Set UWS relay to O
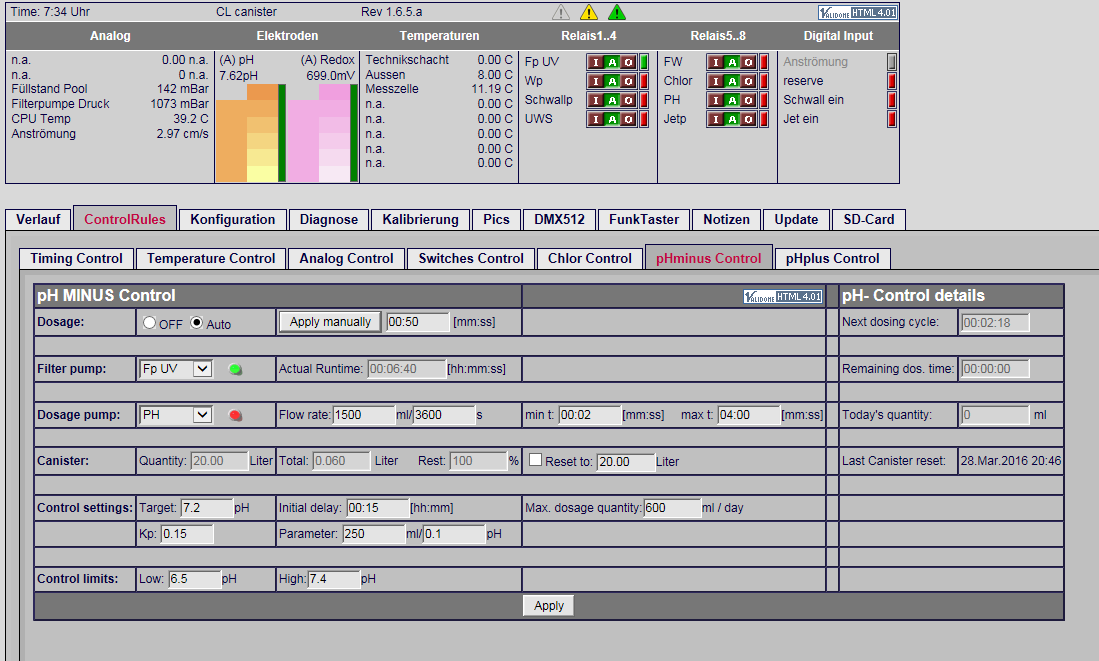Screen dimensions: 1099x661 (x=629, y=119)
